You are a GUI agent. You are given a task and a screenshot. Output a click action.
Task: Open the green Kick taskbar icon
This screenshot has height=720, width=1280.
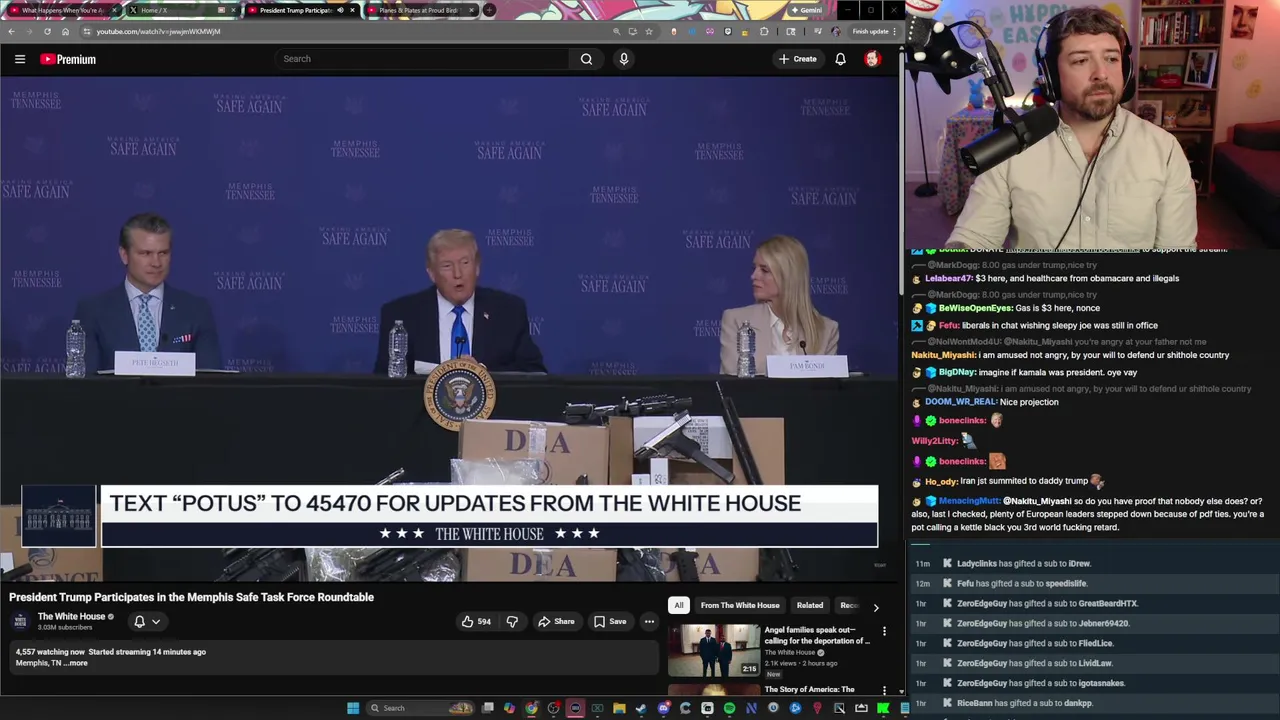point(883,708)
